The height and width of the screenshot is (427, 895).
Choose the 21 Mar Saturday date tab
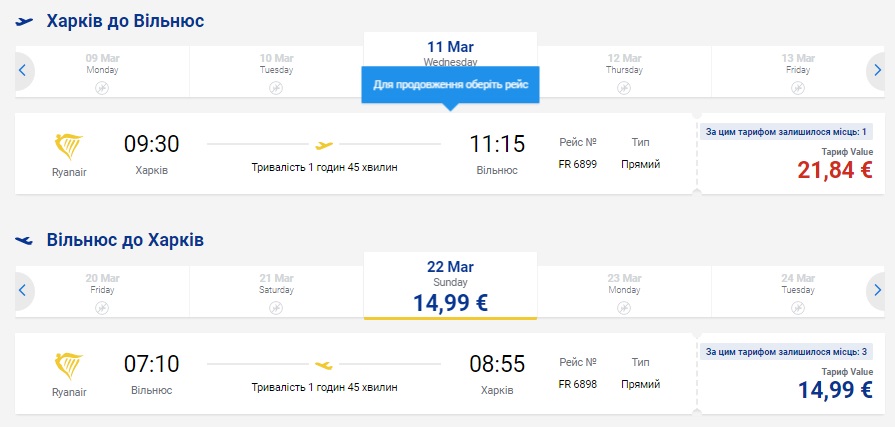(x=276, y=291)
